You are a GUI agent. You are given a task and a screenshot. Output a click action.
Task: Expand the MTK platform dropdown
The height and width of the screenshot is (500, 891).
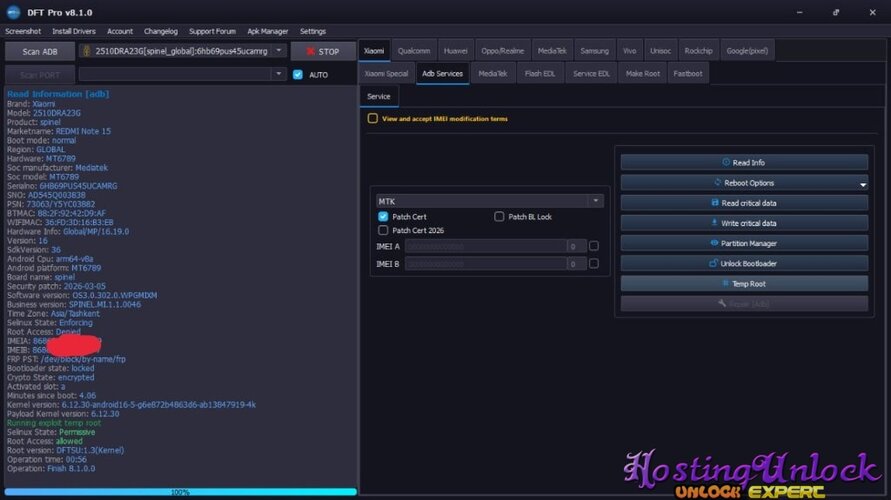click(596, 201)
